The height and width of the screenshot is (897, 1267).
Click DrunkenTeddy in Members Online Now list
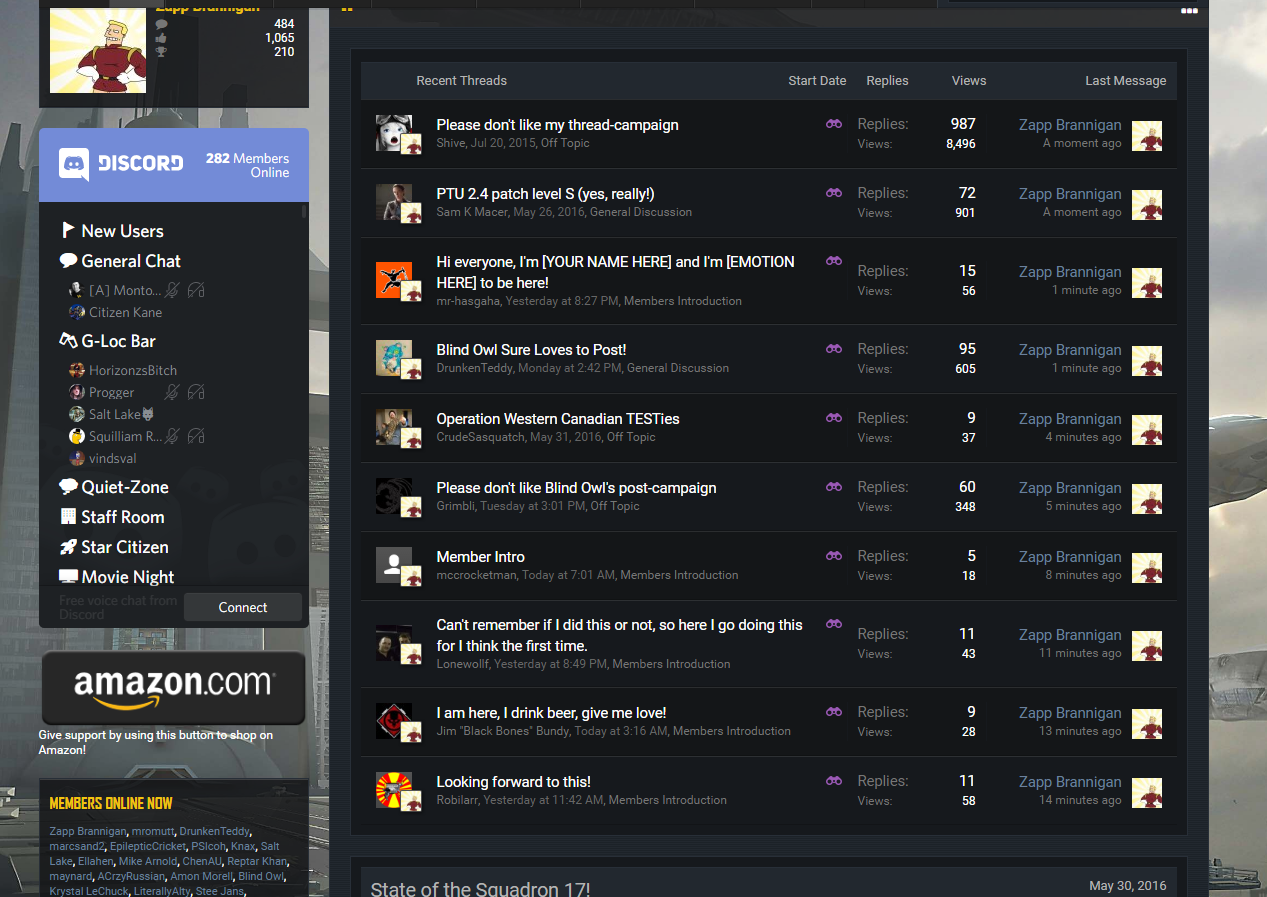pos(214,831)
